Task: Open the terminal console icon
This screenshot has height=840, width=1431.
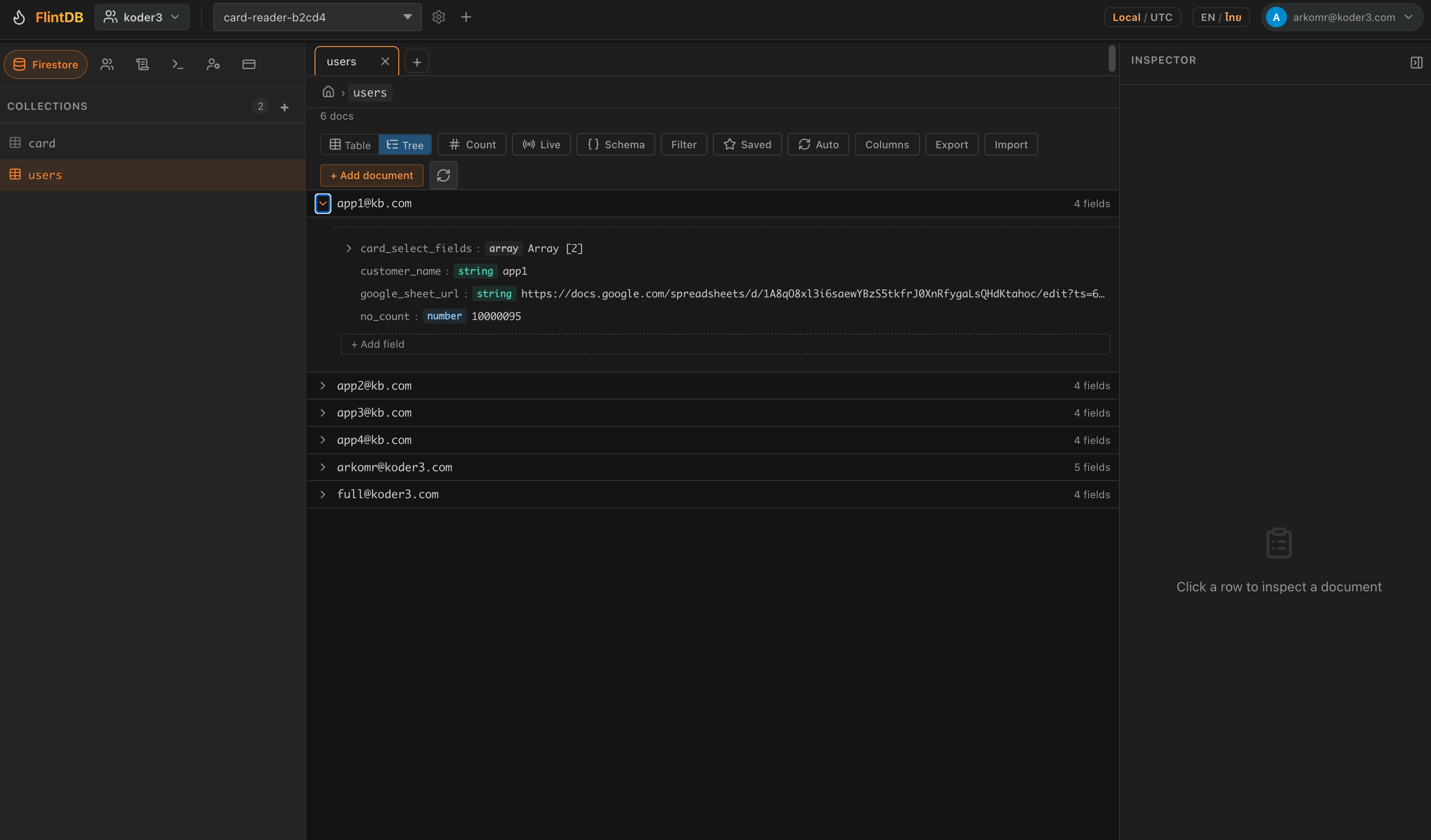Action: click(178, 64)
